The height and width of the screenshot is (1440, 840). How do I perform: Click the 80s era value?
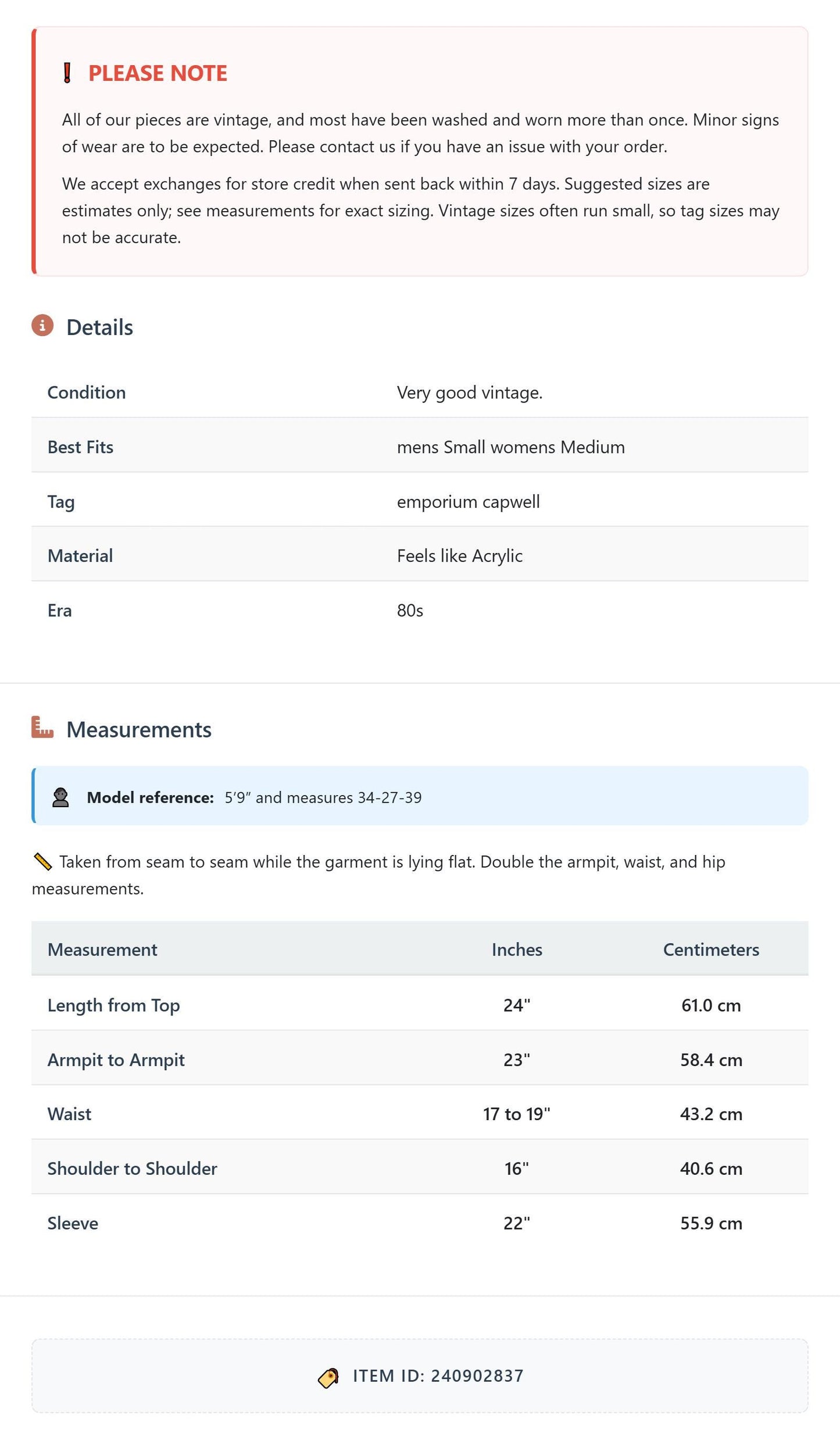[410, 611]
